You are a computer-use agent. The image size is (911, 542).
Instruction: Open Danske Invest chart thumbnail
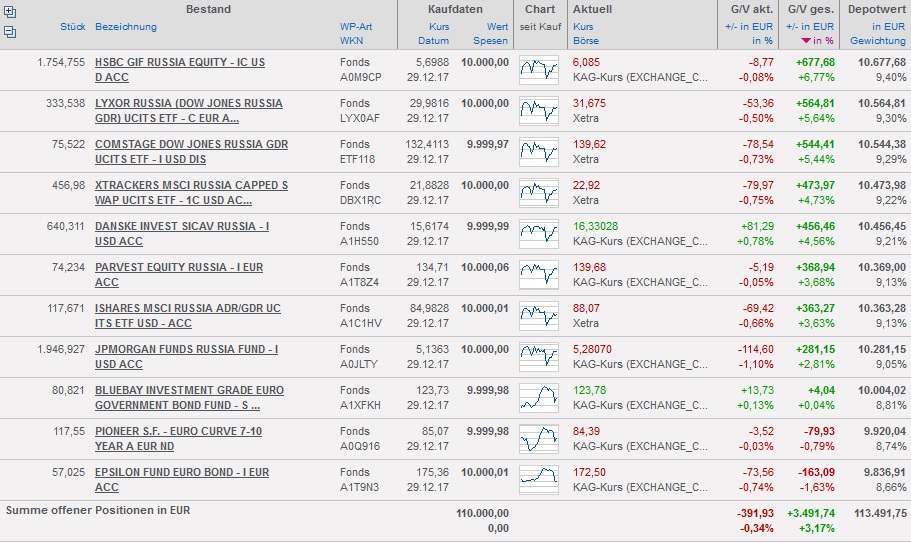coord(539,234)
